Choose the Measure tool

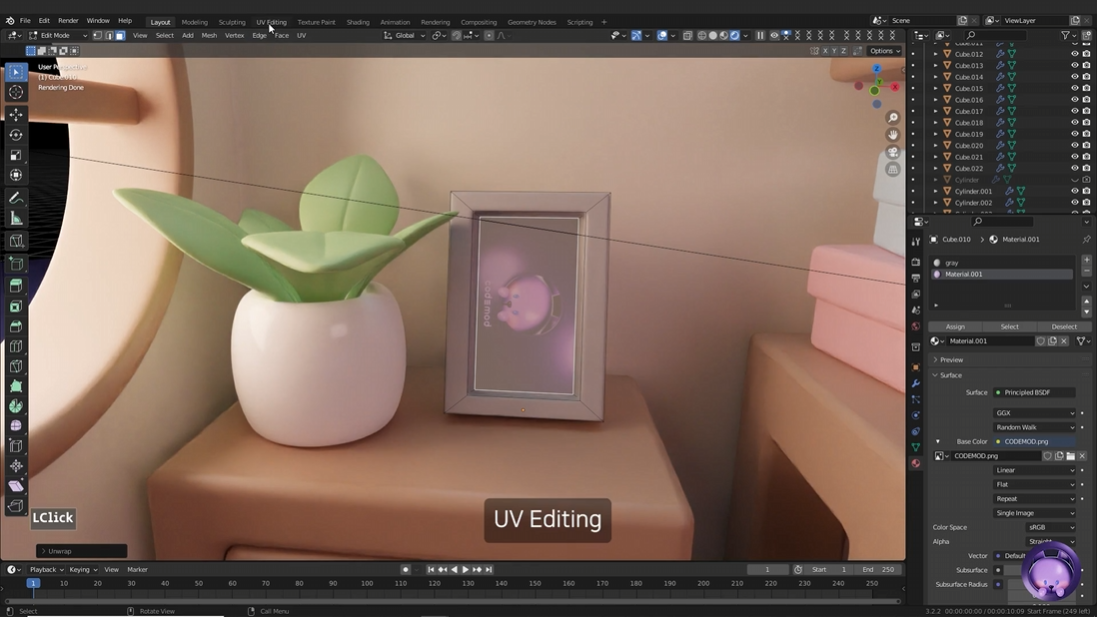pos(16,219)
